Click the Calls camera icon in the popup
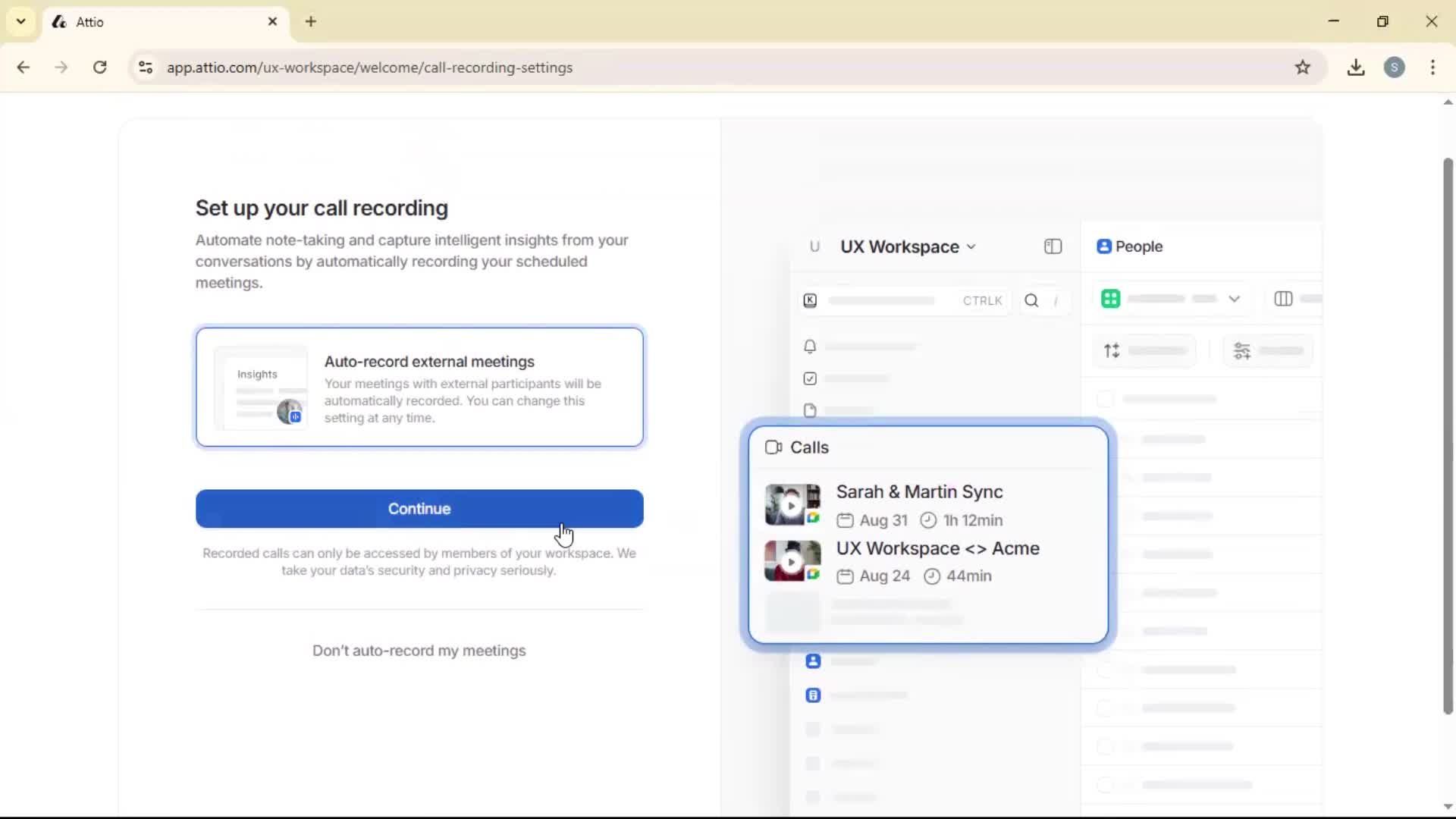The width and height of the screenshot is (1456, 819). tap(774, 447)
